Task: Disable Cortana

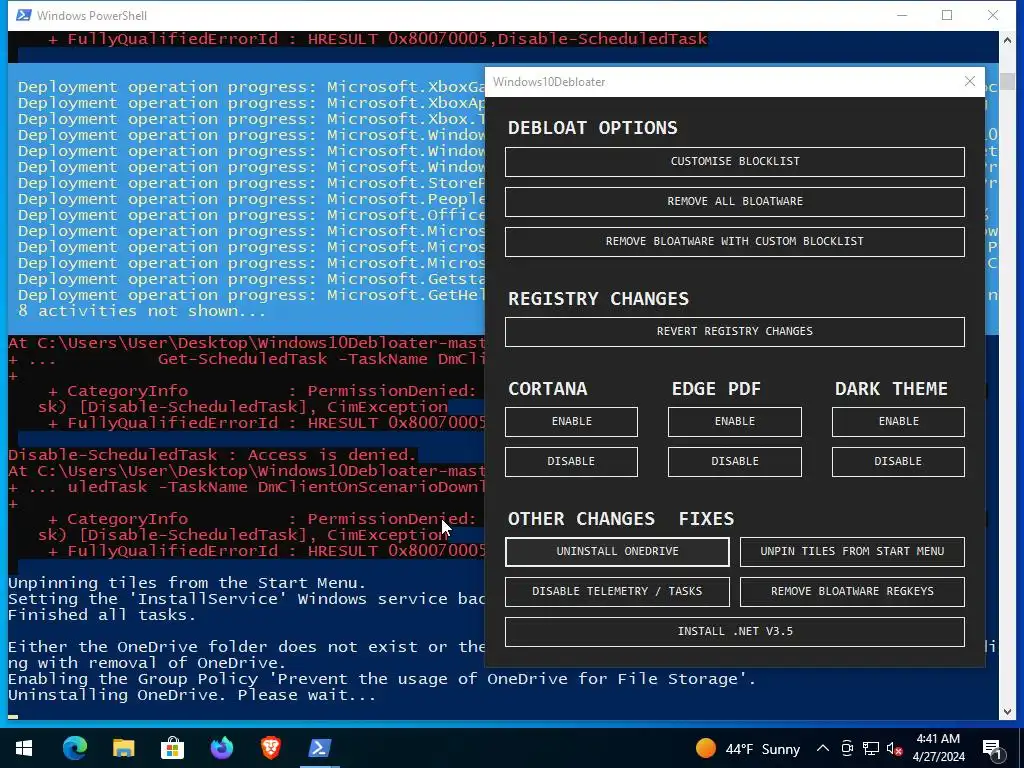Action: [571, 461]
